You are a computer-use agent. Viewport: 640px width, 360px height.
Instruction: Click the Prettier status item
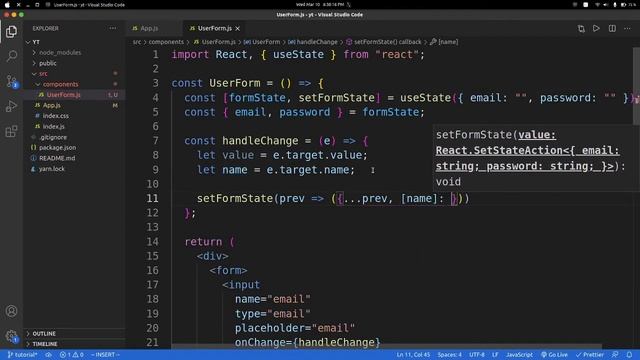[x=589, y=355]
